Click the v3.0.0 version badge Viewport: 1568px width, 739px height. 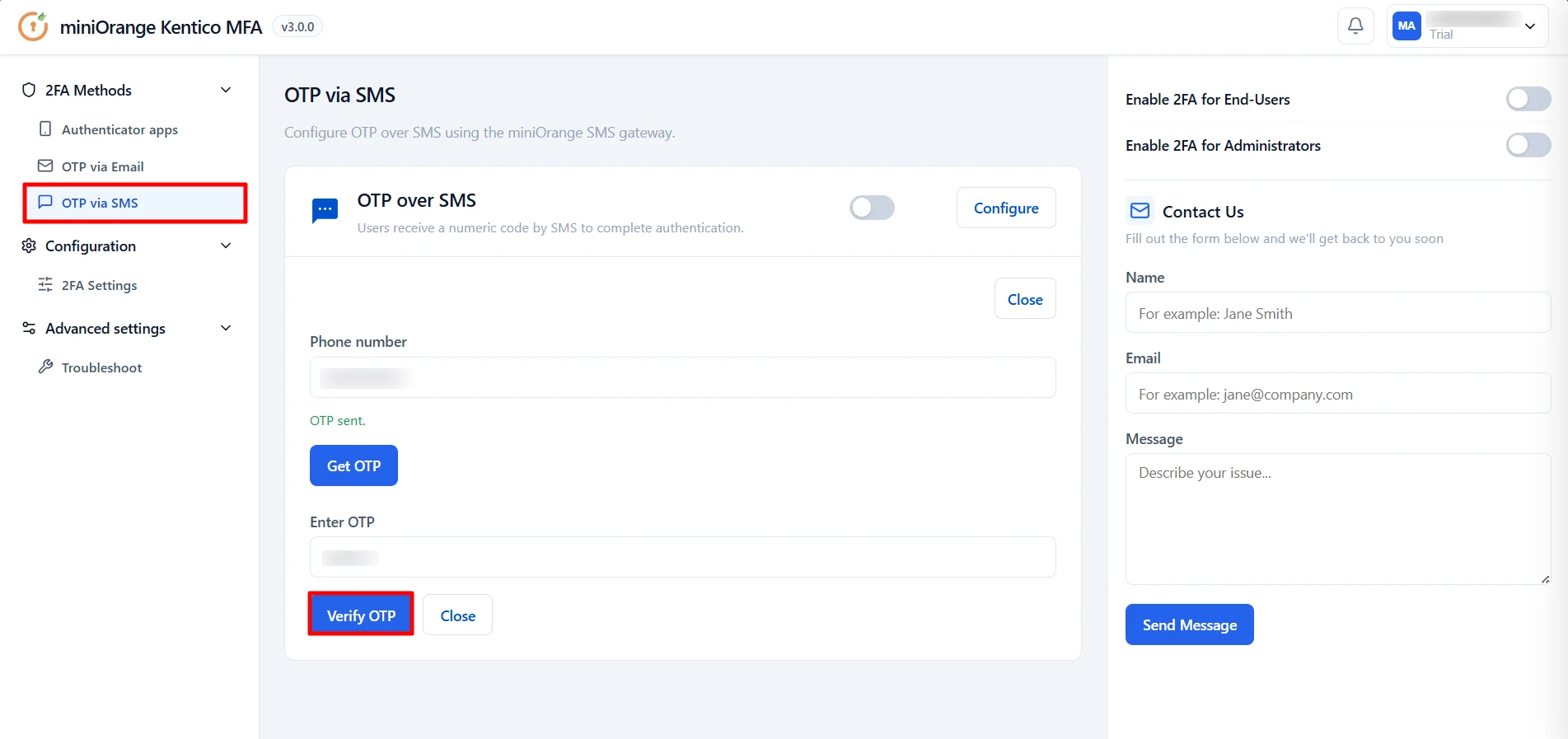(x=297, y=26)
